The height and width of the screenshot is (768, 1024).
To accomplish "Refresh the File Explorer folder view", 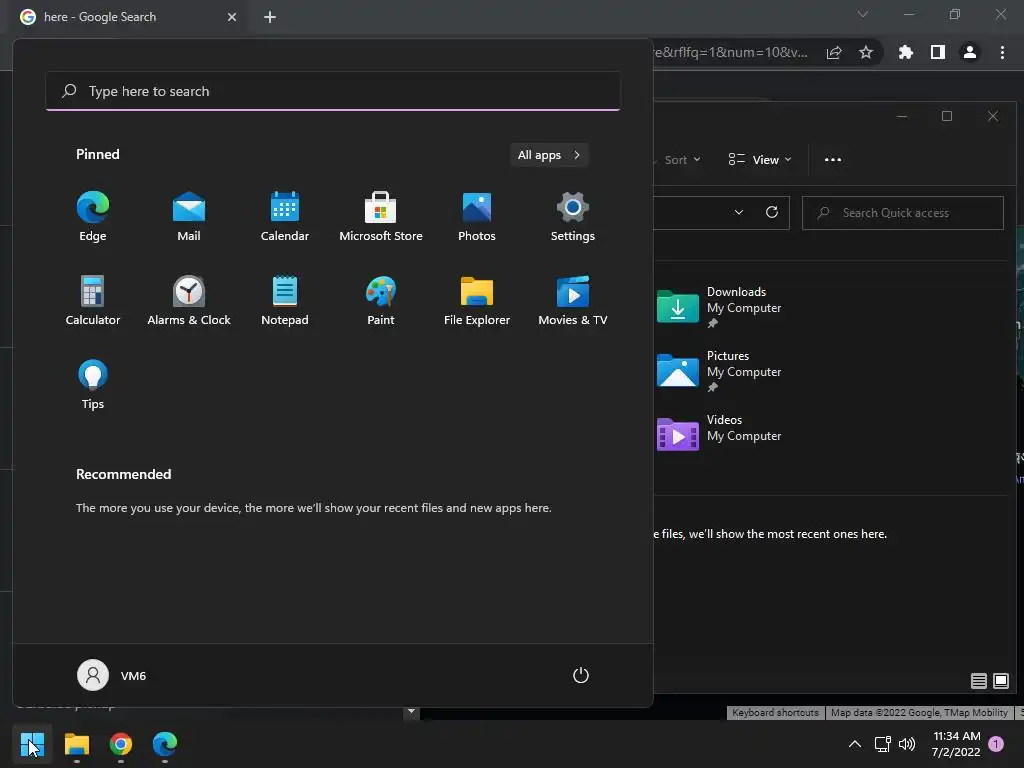I will tap(771, 212).
